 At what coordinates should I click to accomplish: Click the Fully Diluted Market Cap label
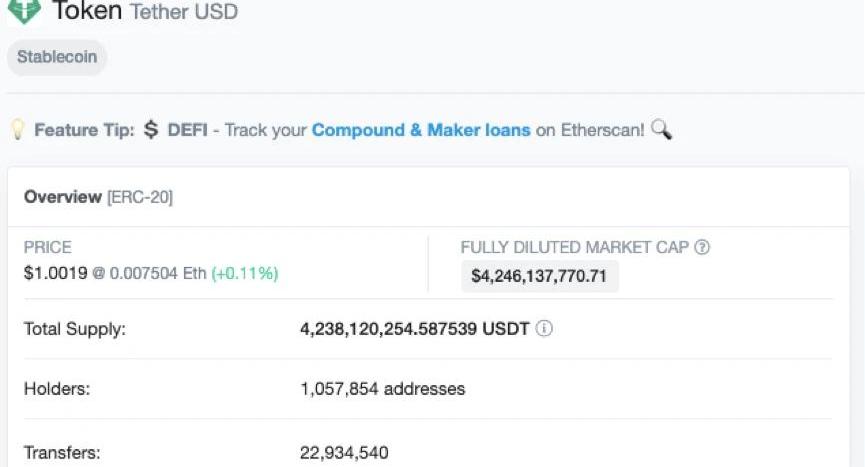[575, 247]
